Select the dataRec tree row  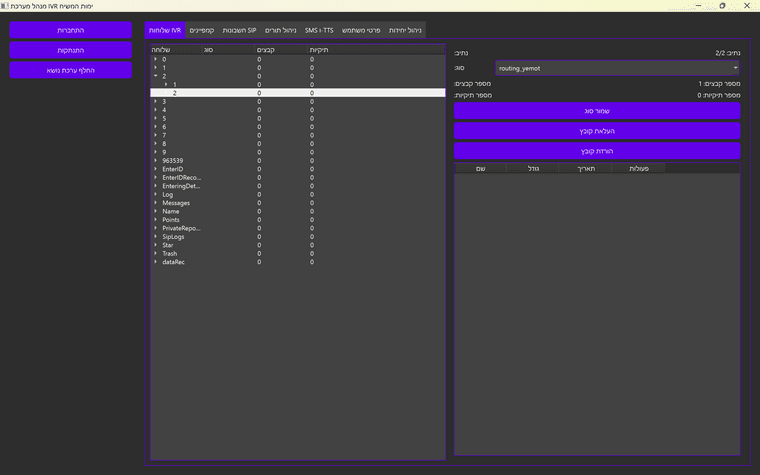[298, 262]
